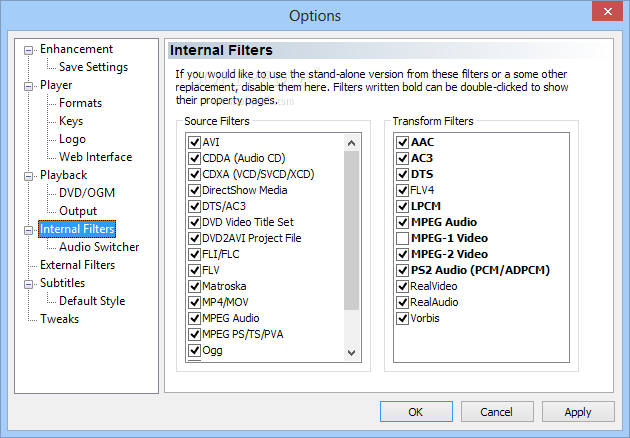Confirm the settings with OK
Viewport: 630px width, 438px height.
coord(416,411)
